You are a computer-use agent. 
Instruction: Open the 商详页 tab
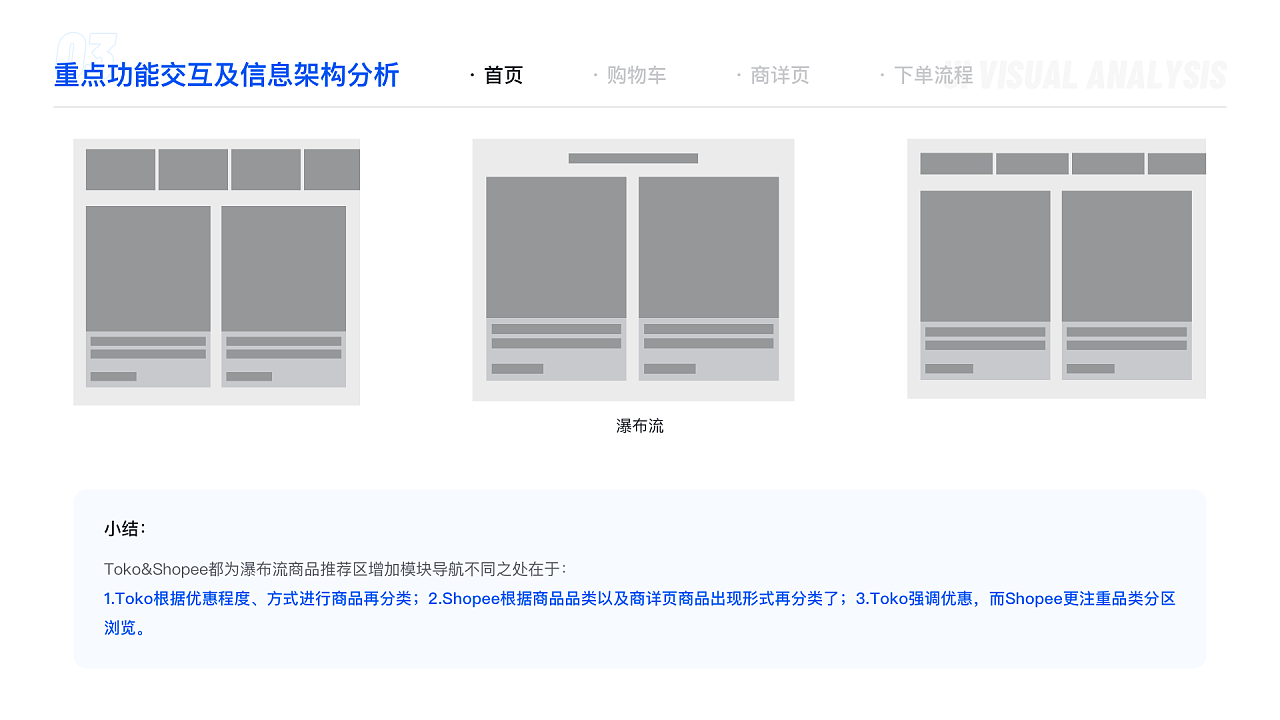[780, 75]
